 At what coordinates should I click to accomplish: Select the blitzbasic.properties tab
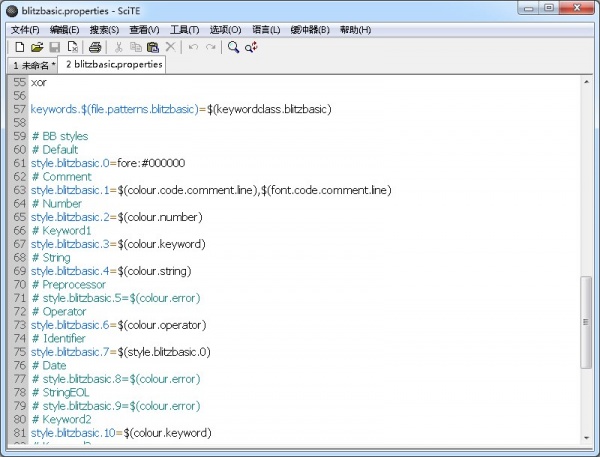pyautogui.click(x=113, y=64)
